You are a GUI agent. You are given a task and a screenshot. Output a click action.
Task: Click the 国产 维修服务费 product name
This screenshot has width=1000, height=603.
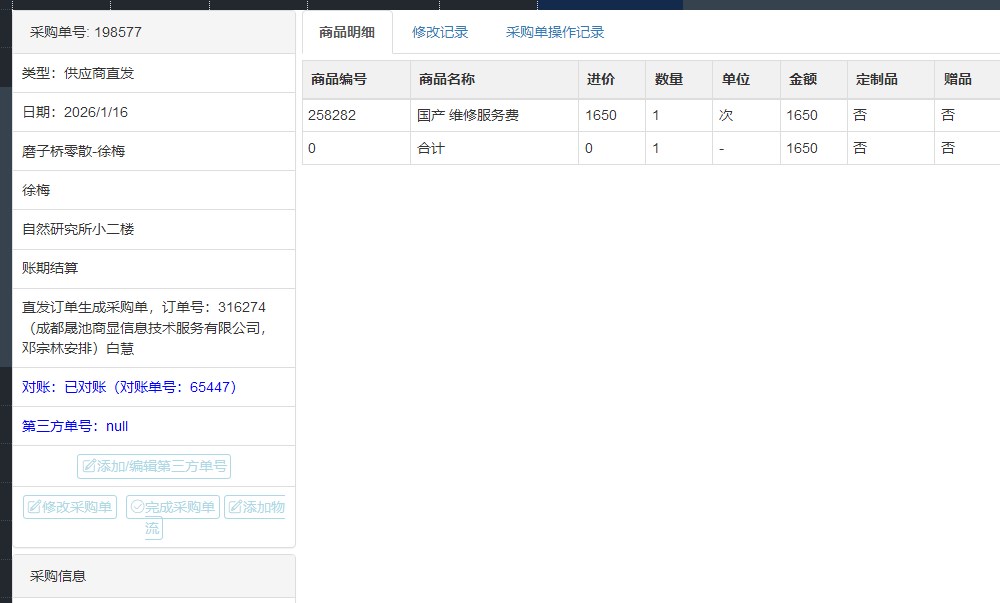(468, 115)
